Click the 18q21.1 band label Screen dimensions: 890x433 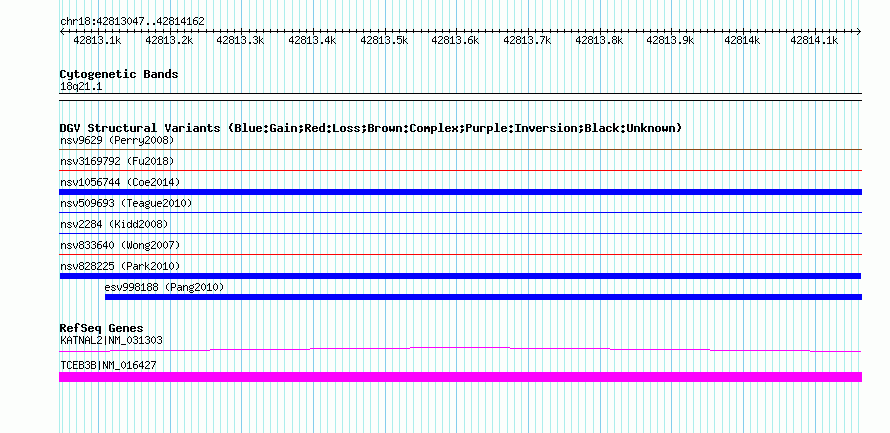(x=81, y=87)
